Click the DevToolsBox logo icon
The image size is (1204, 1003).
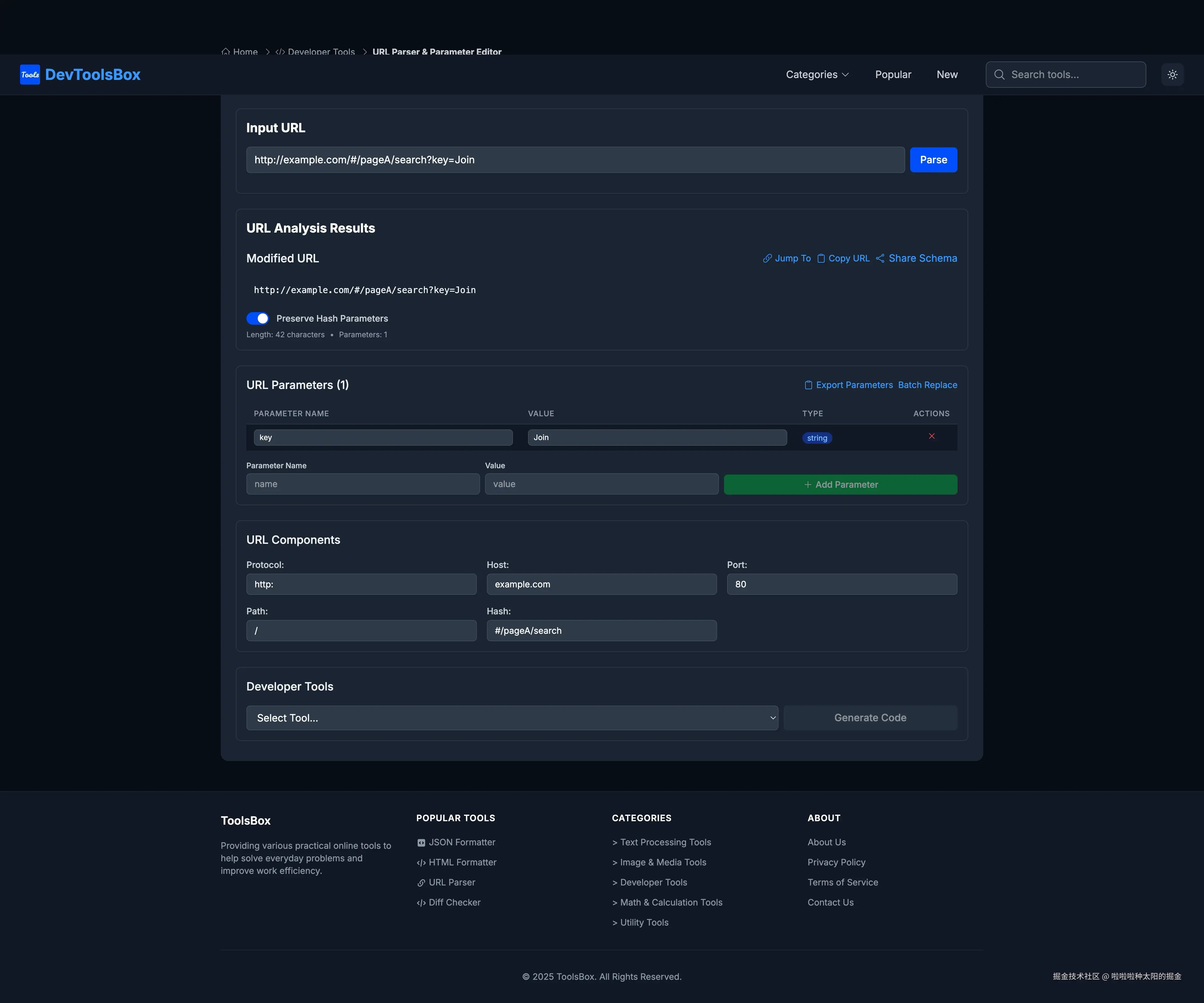[30, 75]
